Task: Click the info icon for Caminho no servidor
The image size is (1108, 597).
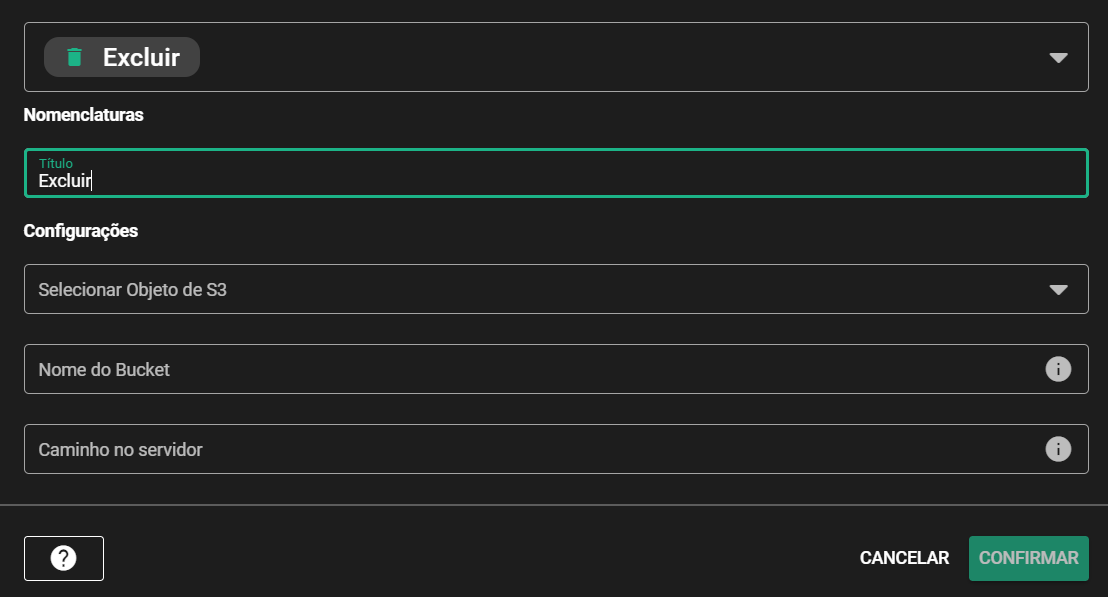Action: click(1058, 449)
